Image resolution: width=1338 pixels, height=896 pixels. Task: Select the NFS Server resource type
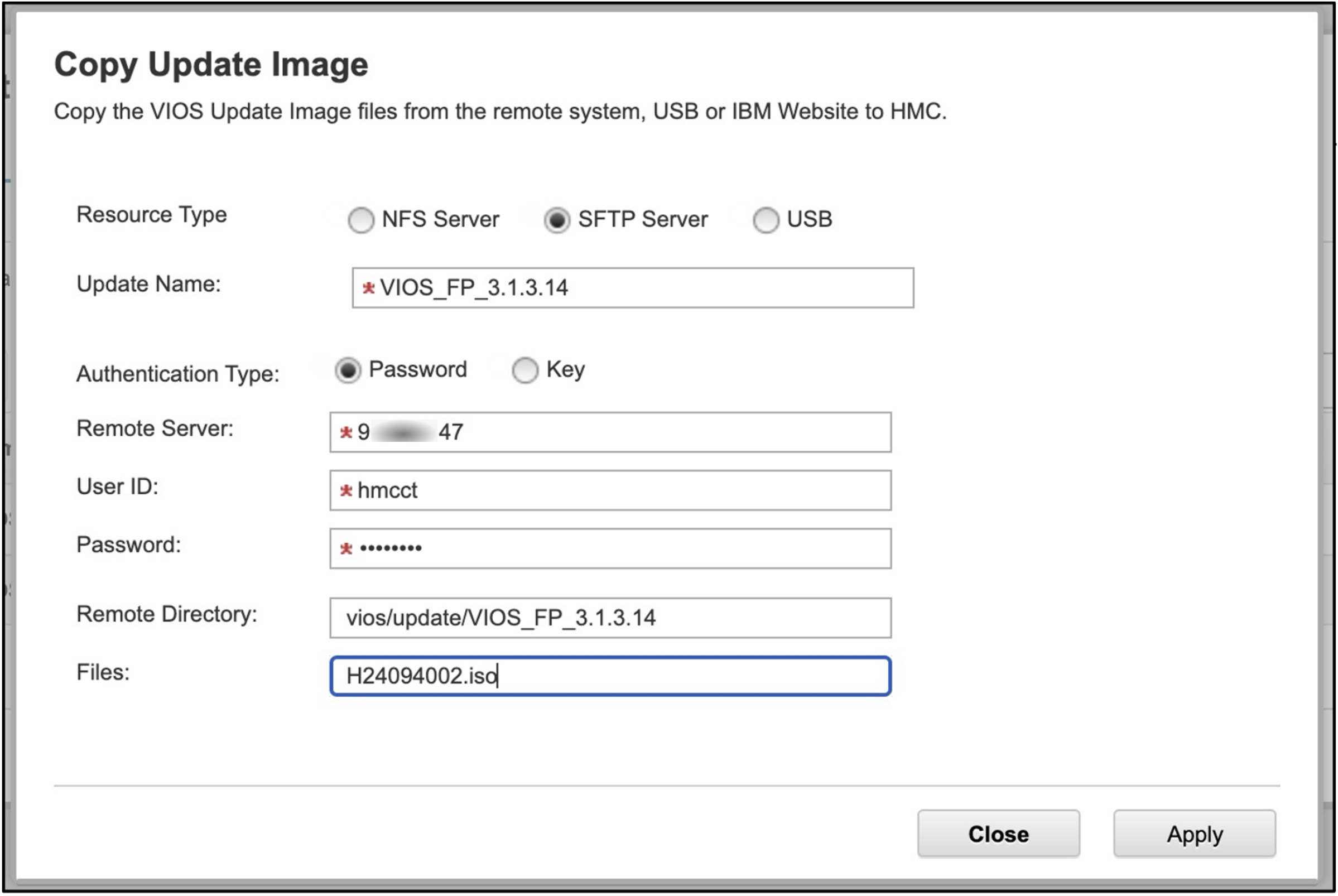[361, 219]
